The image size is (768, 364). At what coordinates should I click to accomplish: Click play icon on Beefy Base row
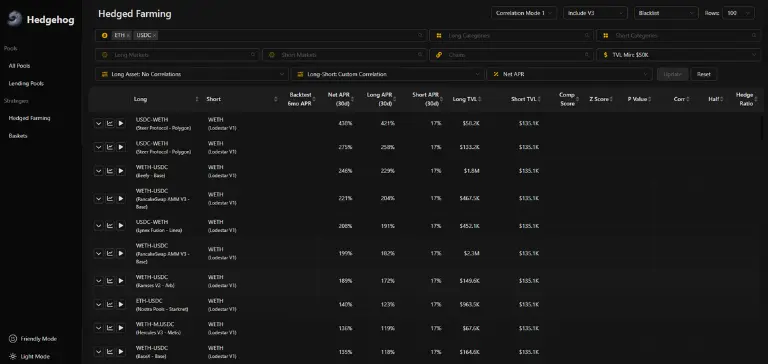(x=120, y=171)
